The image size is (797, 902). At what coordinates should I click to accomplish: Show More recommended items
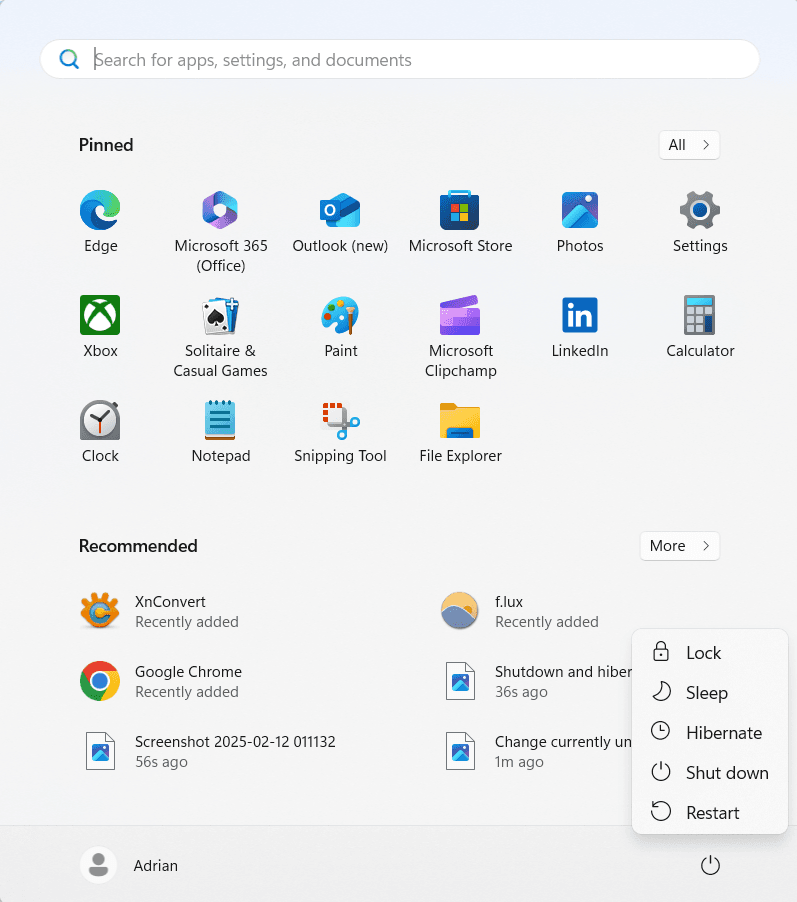(x=680, y=545)
